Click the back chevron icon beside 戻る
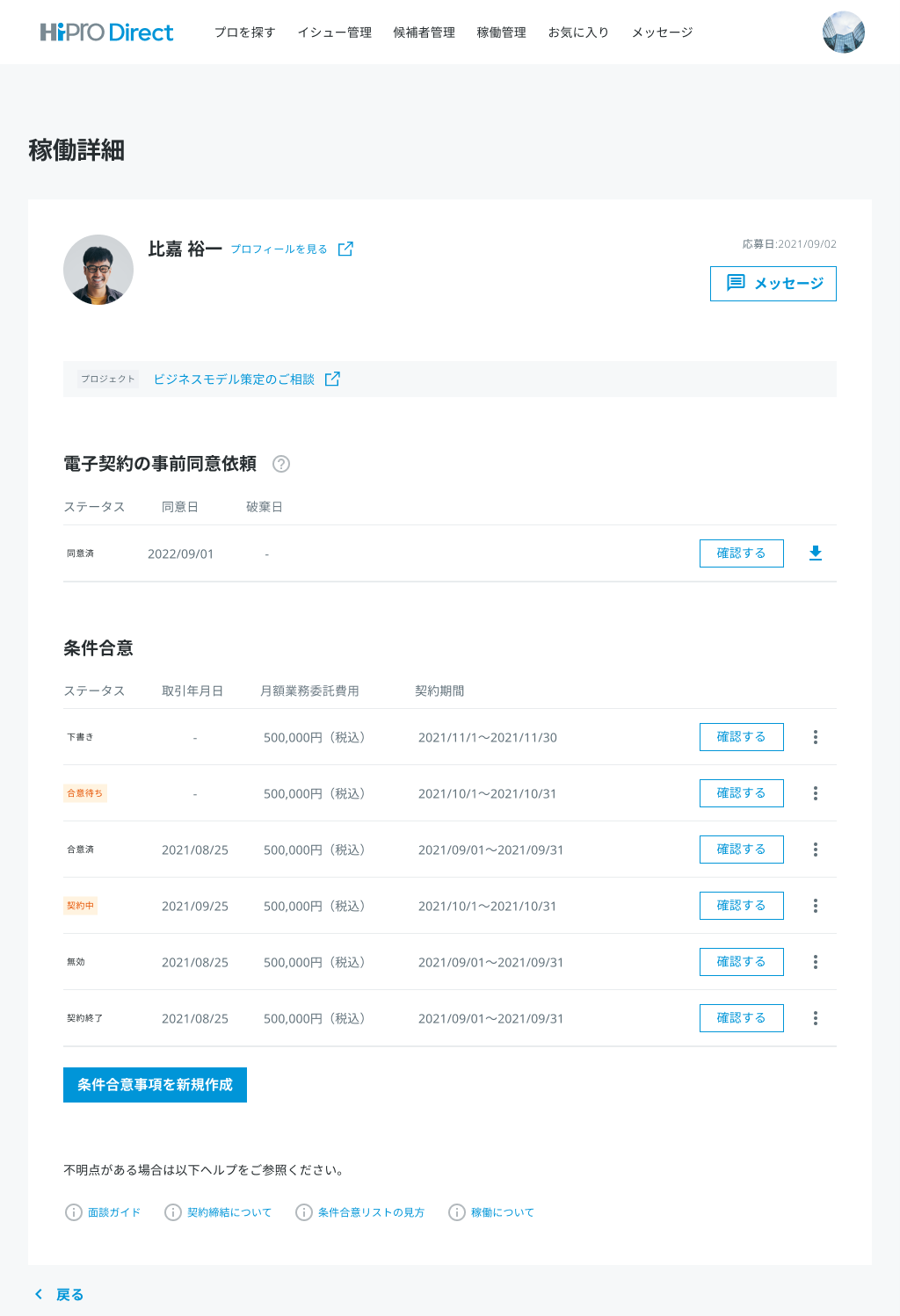Screen dimensions: 900x1316 pyautogui.click(x=39, y=1294)
